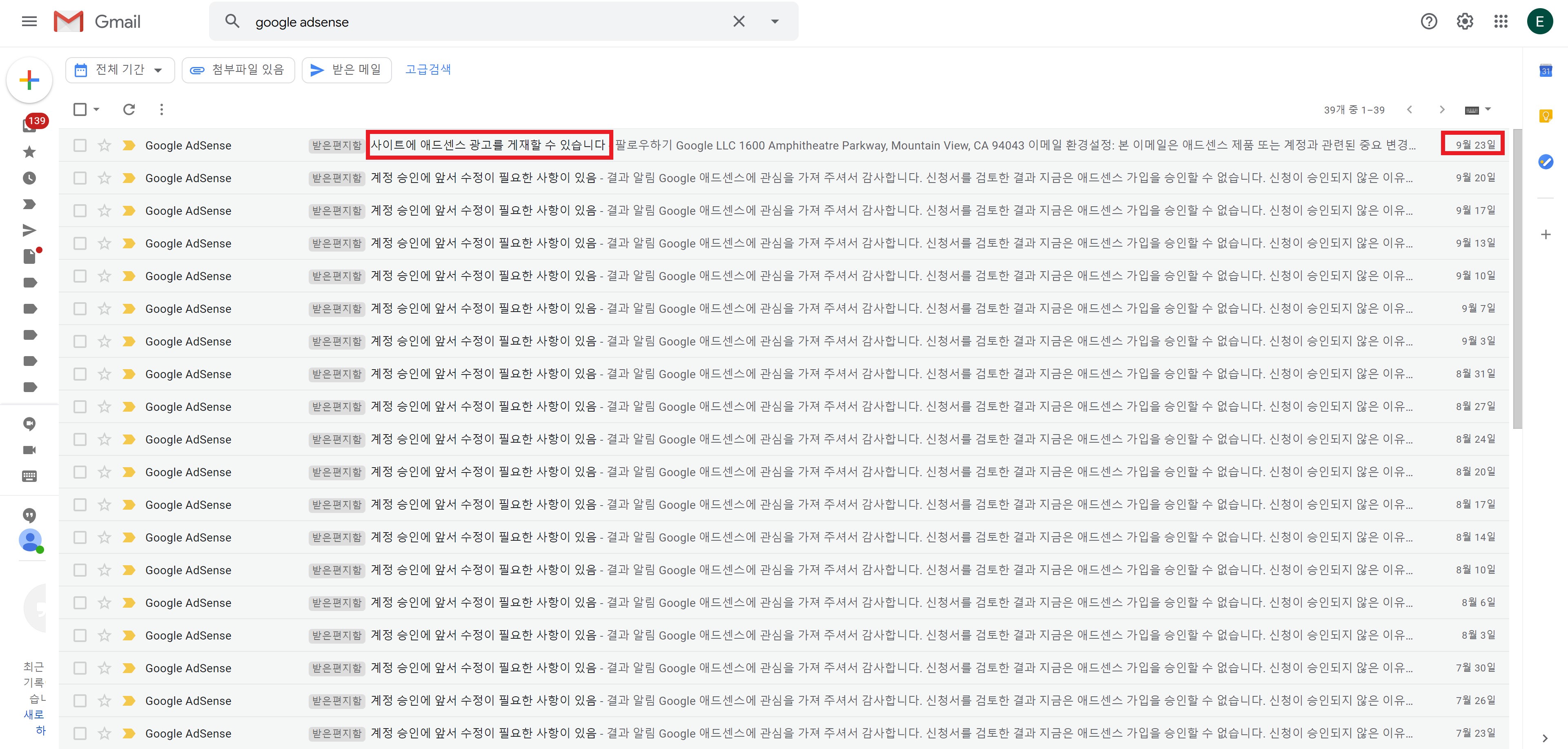Image resolution: width=1568 pixels, height=749 pixels.
Task: Open Gmail settings gear
Action: [x=1465, y=22]
